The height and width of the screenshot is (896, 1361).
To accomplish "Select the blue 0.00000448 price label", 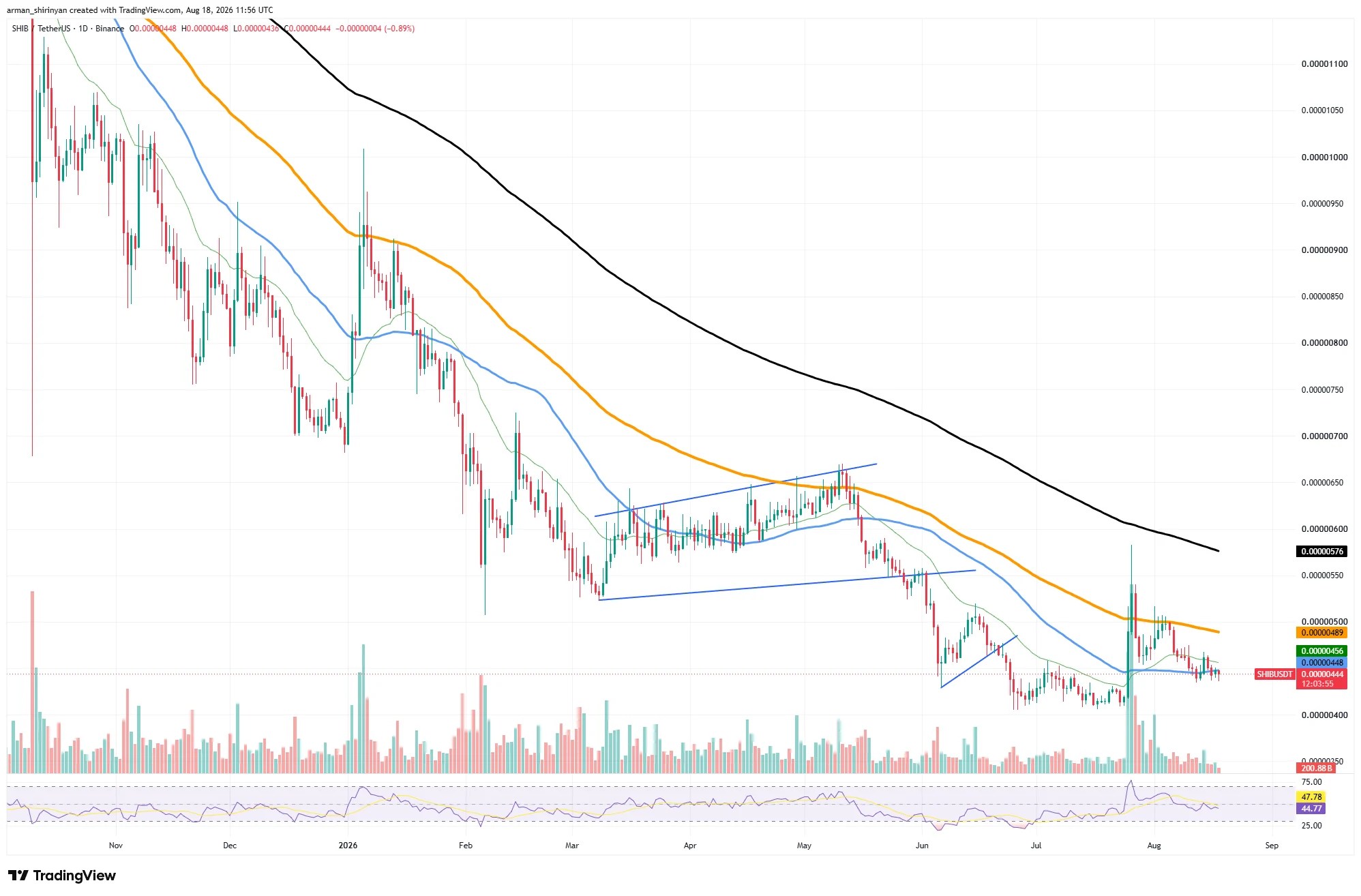I will pos(1321,663).
